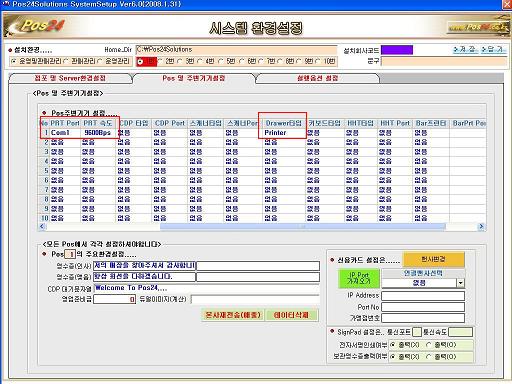Select the 운영및판매관리 install mode radio
Screen dimensions: 512x384
pos(13,61)
